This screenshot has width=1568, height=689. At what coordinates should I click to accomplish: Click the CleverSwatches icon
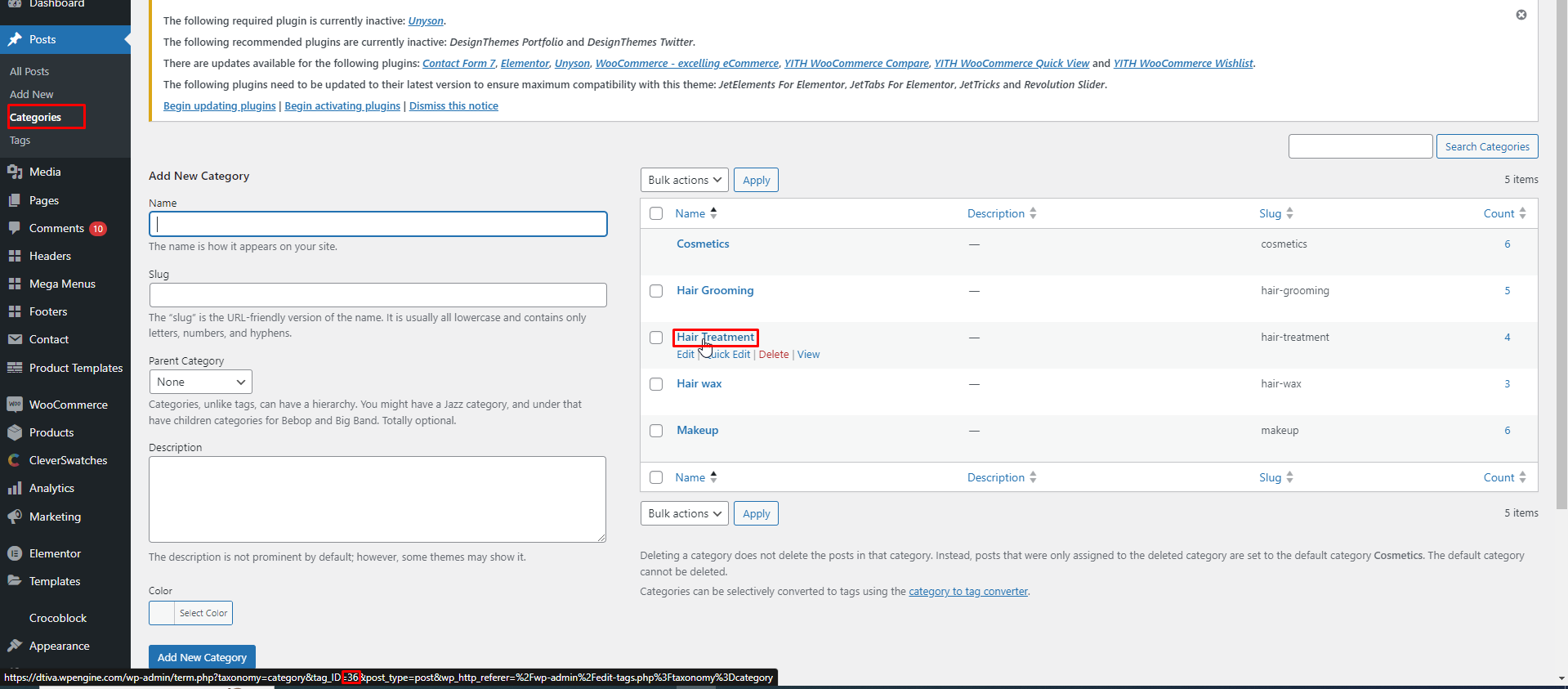click(15, 460)
